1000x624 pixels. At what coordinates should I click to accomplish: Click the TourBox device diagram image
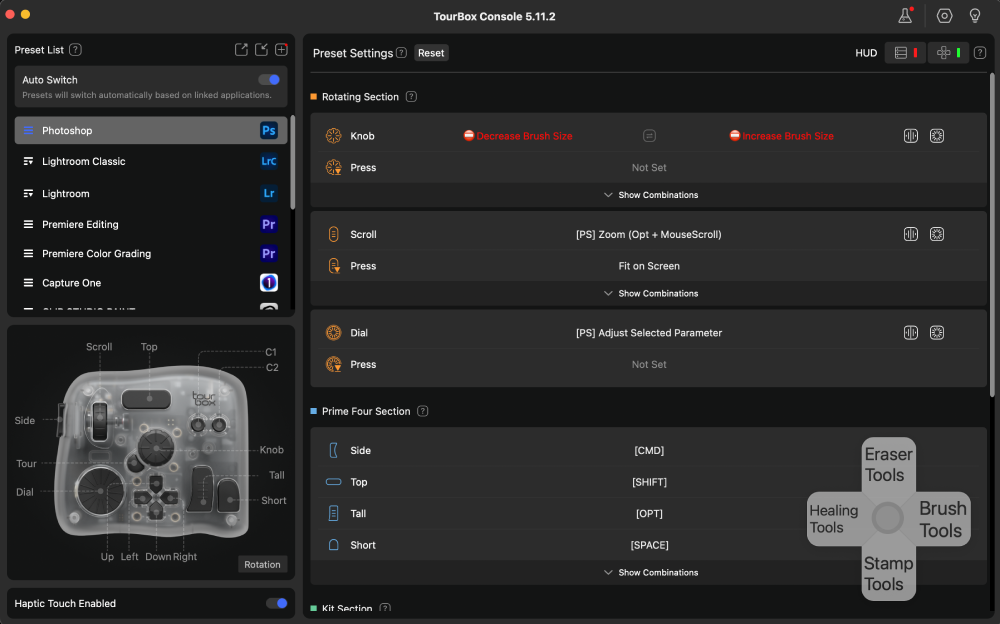[x=152, y=452]
